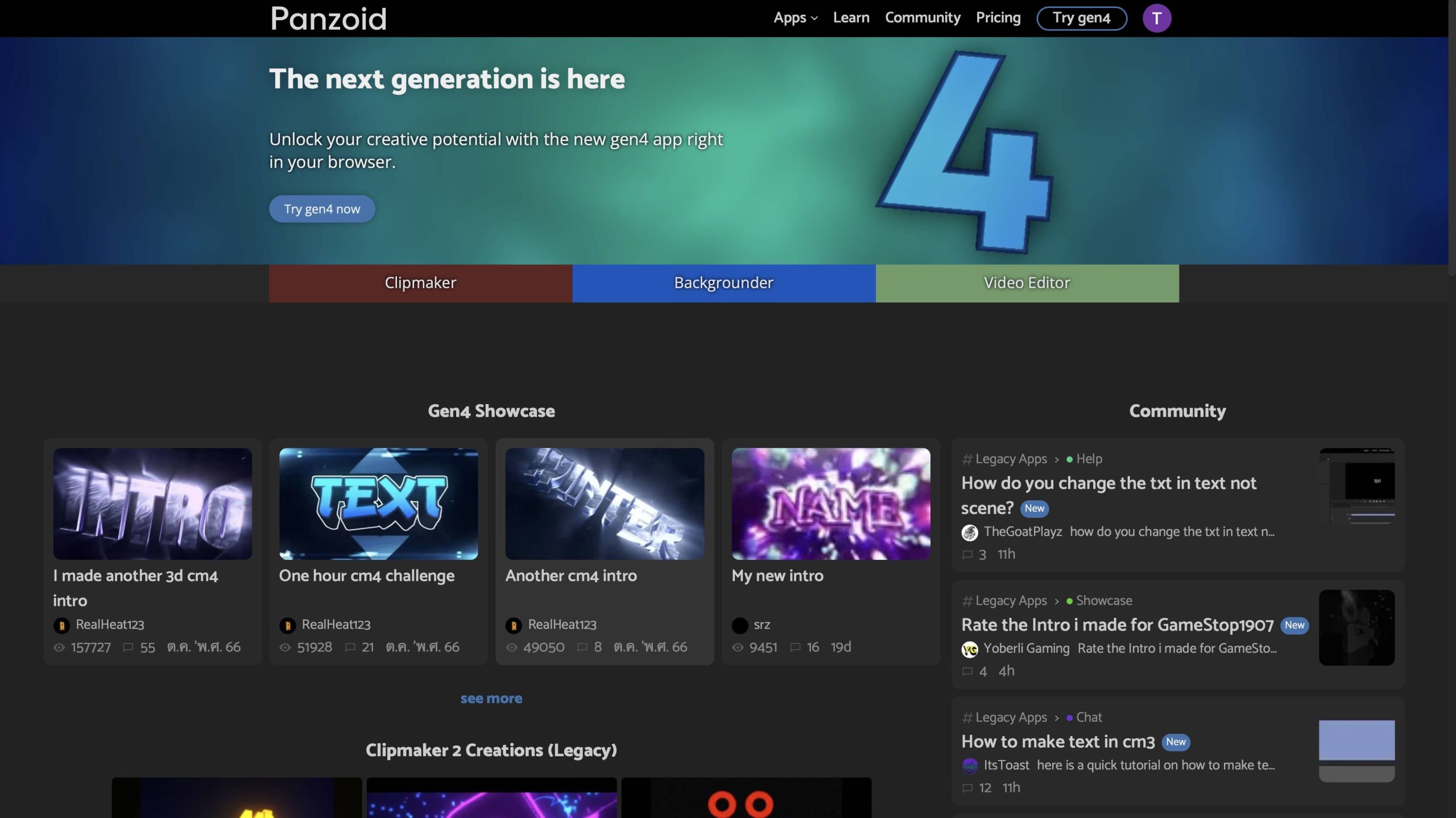Click Yoberli Gaming user avatar icon
The width and height of the screenshot is (1456, 818).
point(969,649)
